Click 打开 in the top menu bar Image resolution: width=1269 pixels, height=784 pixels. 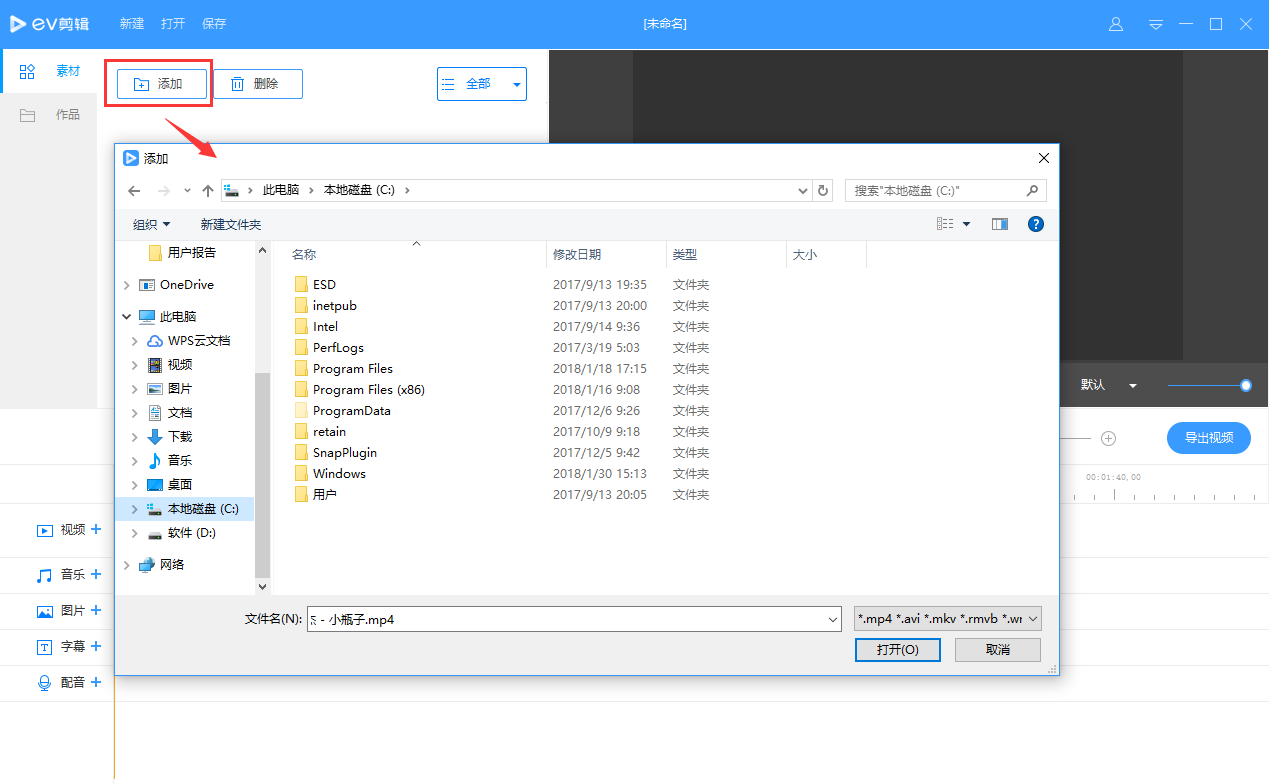(172, 23)
